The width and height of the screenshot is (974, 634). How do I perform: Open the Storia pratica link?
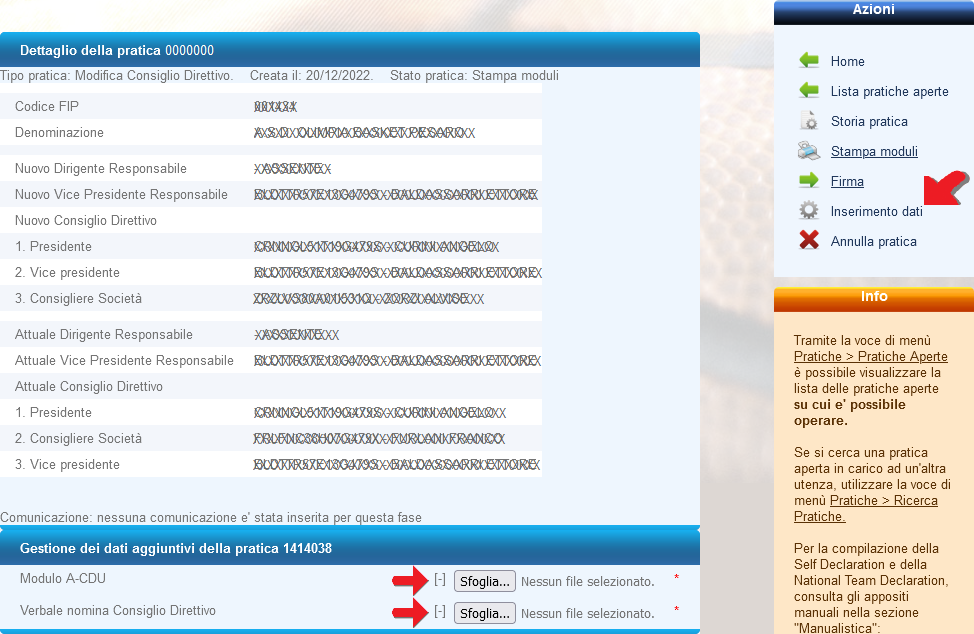pos(869,121)
